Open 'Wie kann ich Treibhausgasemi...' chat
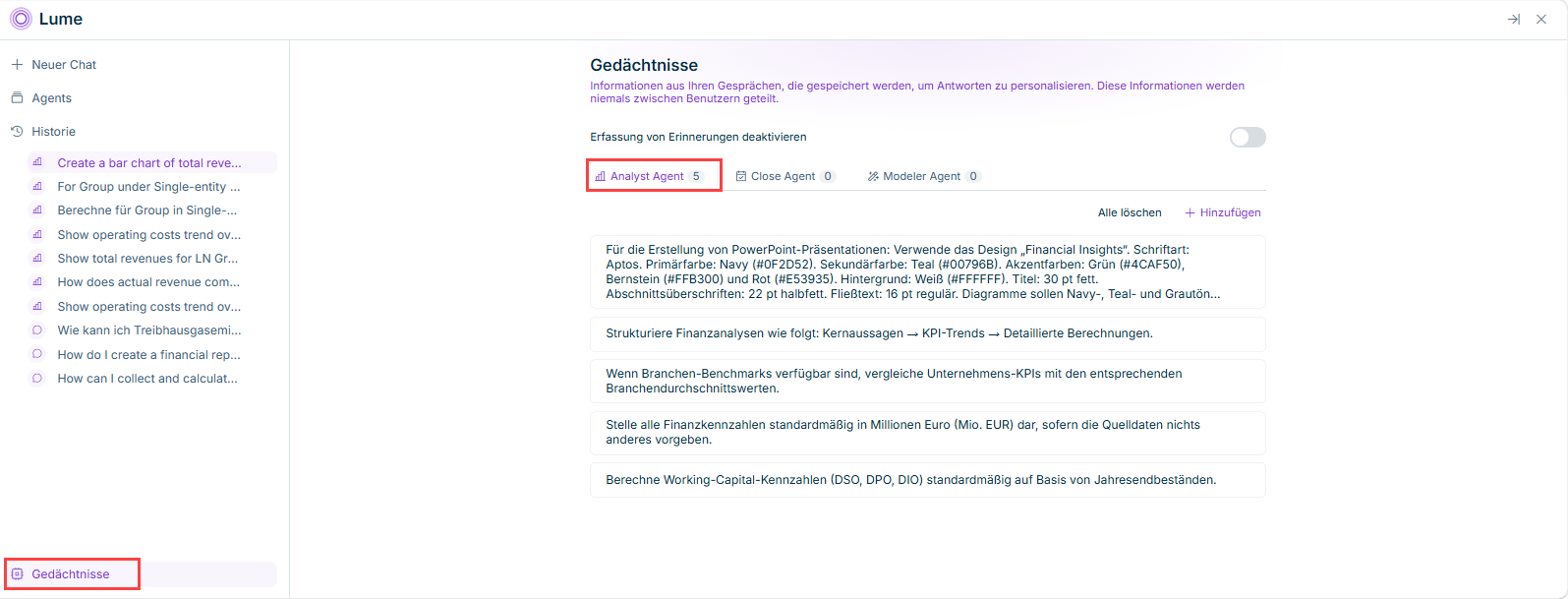This screenshot has width=1568, height=599. click(x=151, y=330)
